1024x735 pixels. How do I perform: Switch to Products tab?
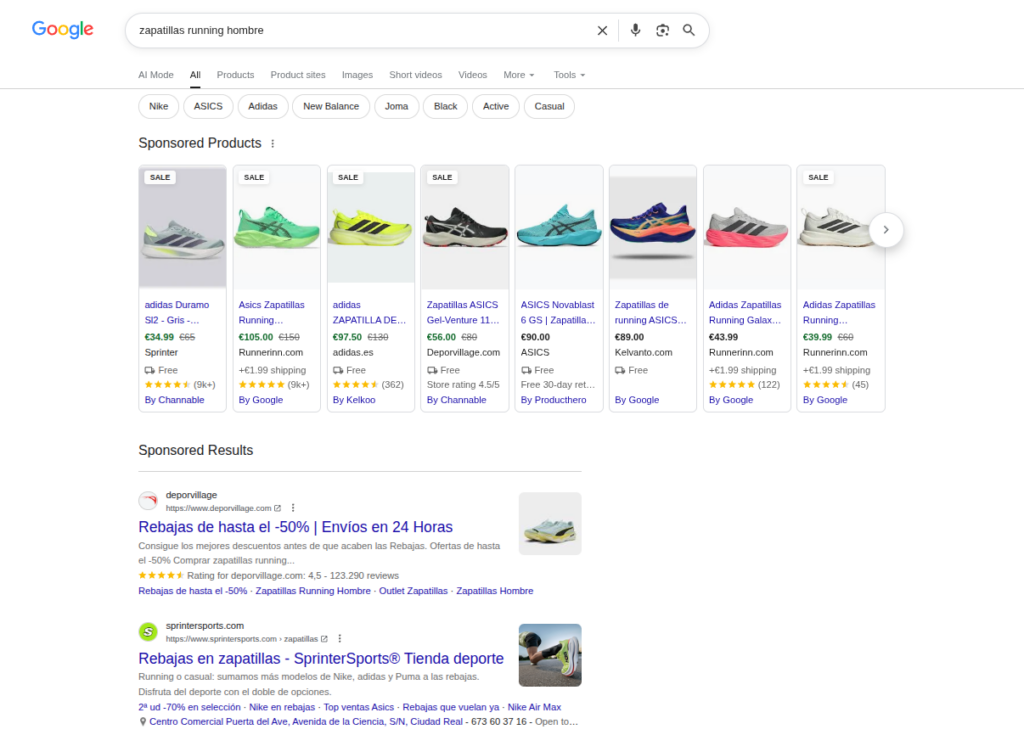click(x=235, y=74)
